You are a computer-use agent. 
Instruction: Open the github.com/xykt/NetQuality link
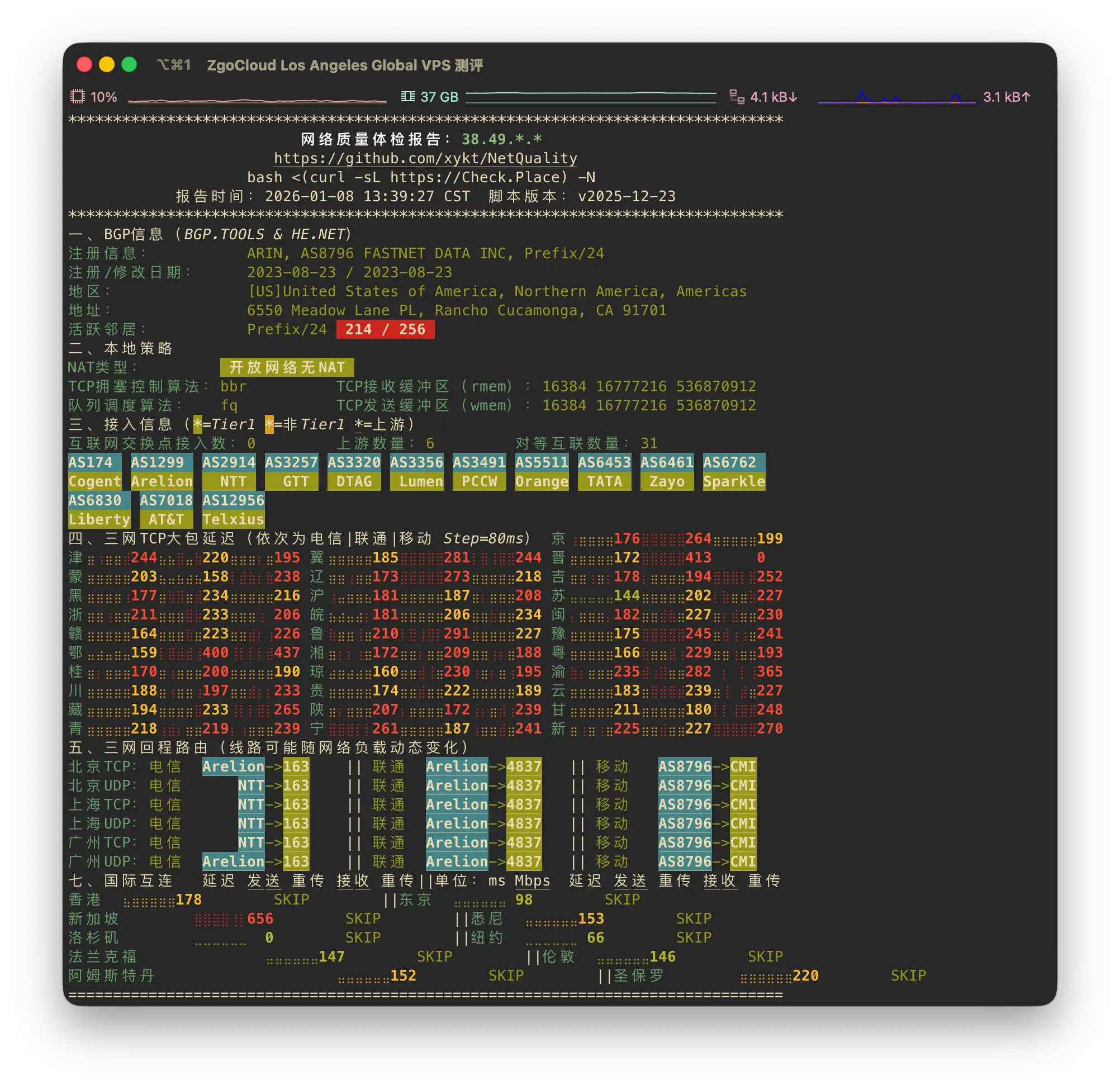(425, 158)
